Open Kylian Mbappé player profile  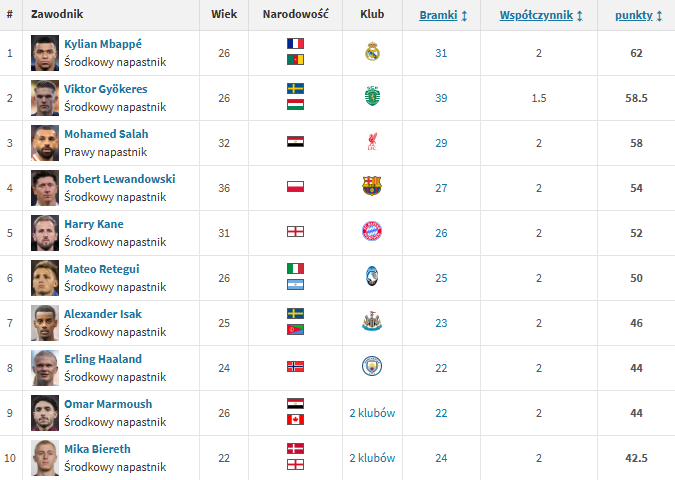point(103,44)
